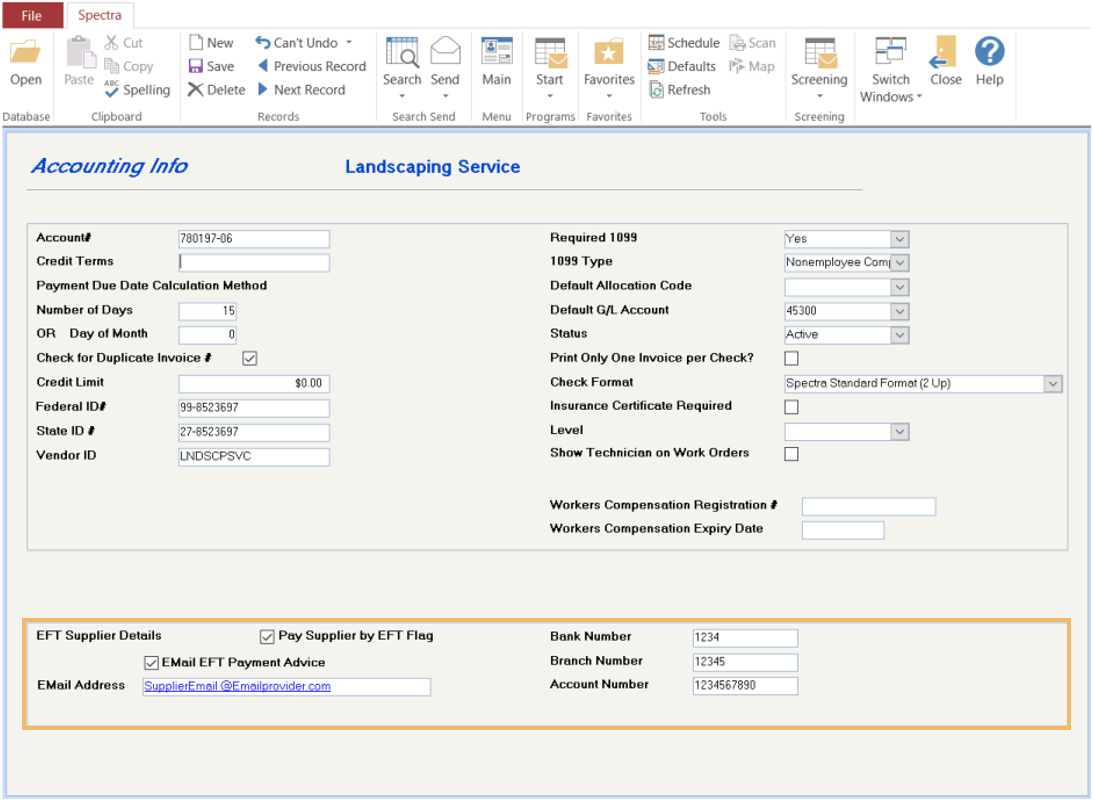Click the Number of Days field
This screenshot has height=800, width=1093.
click(208, 311)
